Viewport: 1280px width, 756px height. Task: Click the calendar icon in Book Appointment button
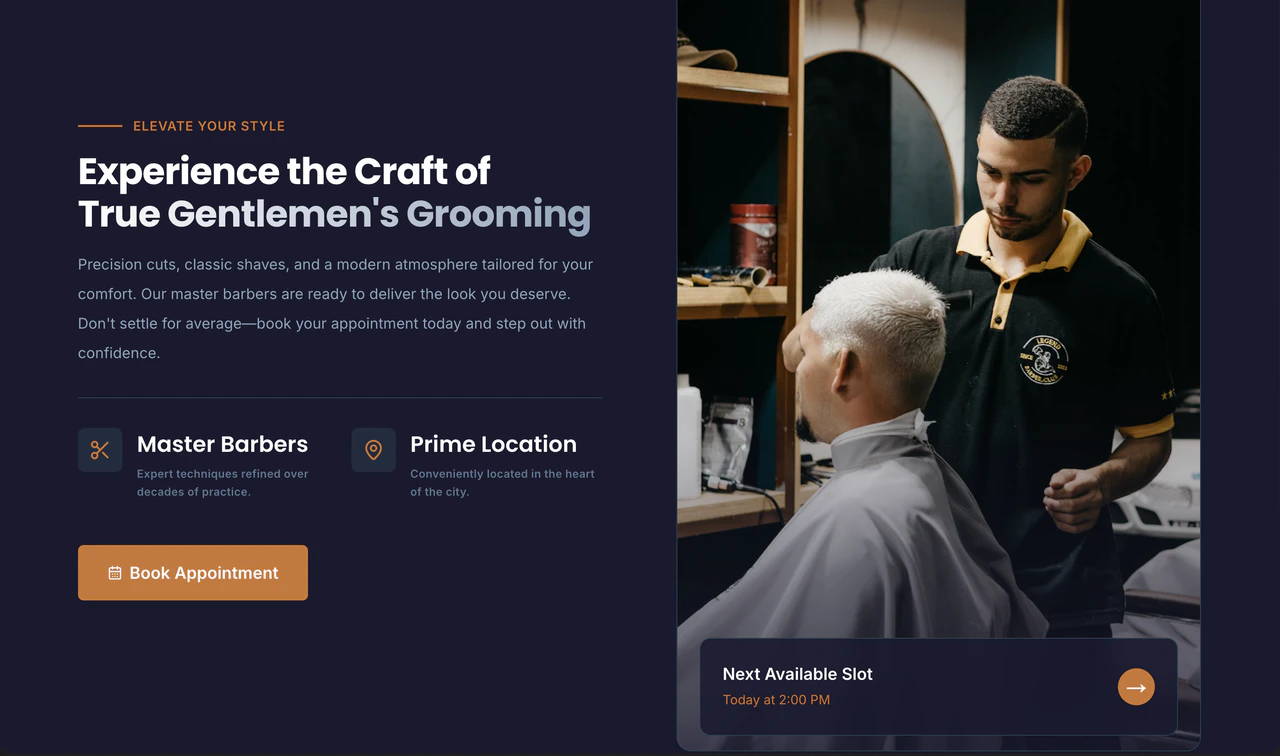pyautogui.click(x=115, y=573)
